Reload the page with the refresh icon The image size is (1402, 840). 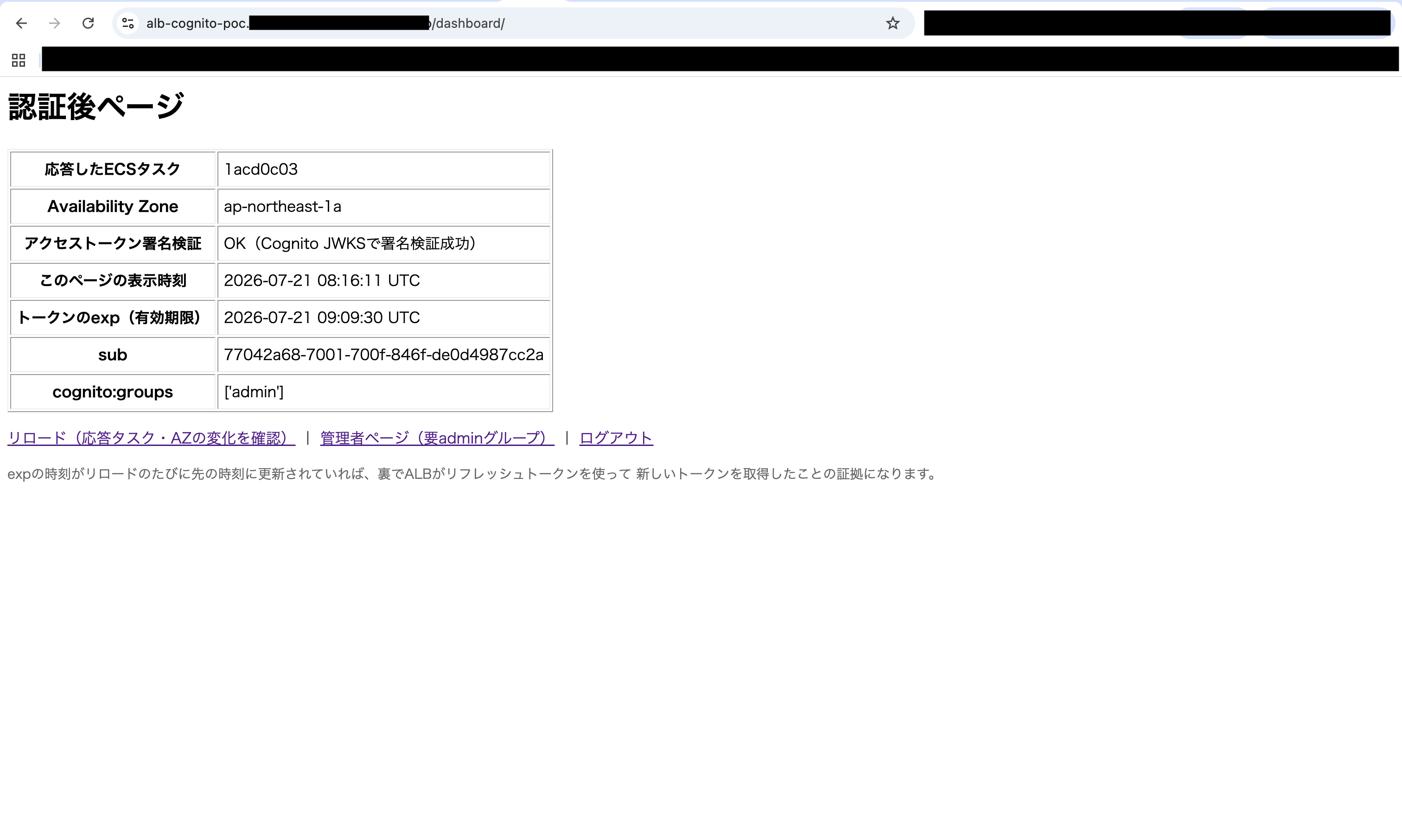[88, 23]
